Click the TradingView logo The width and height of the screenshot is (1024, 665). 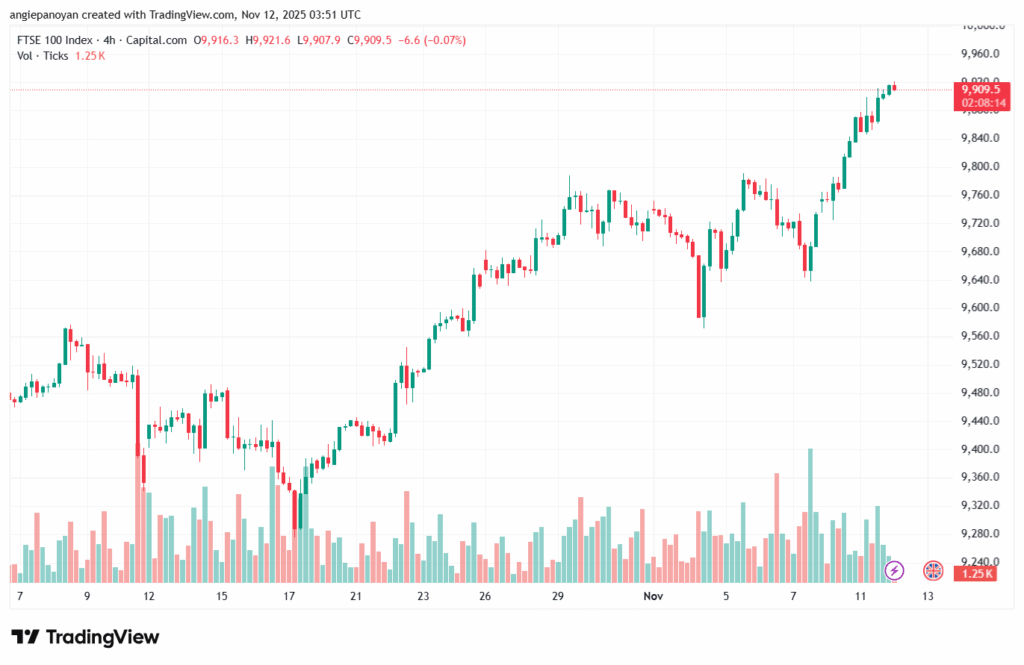(85, 637)
